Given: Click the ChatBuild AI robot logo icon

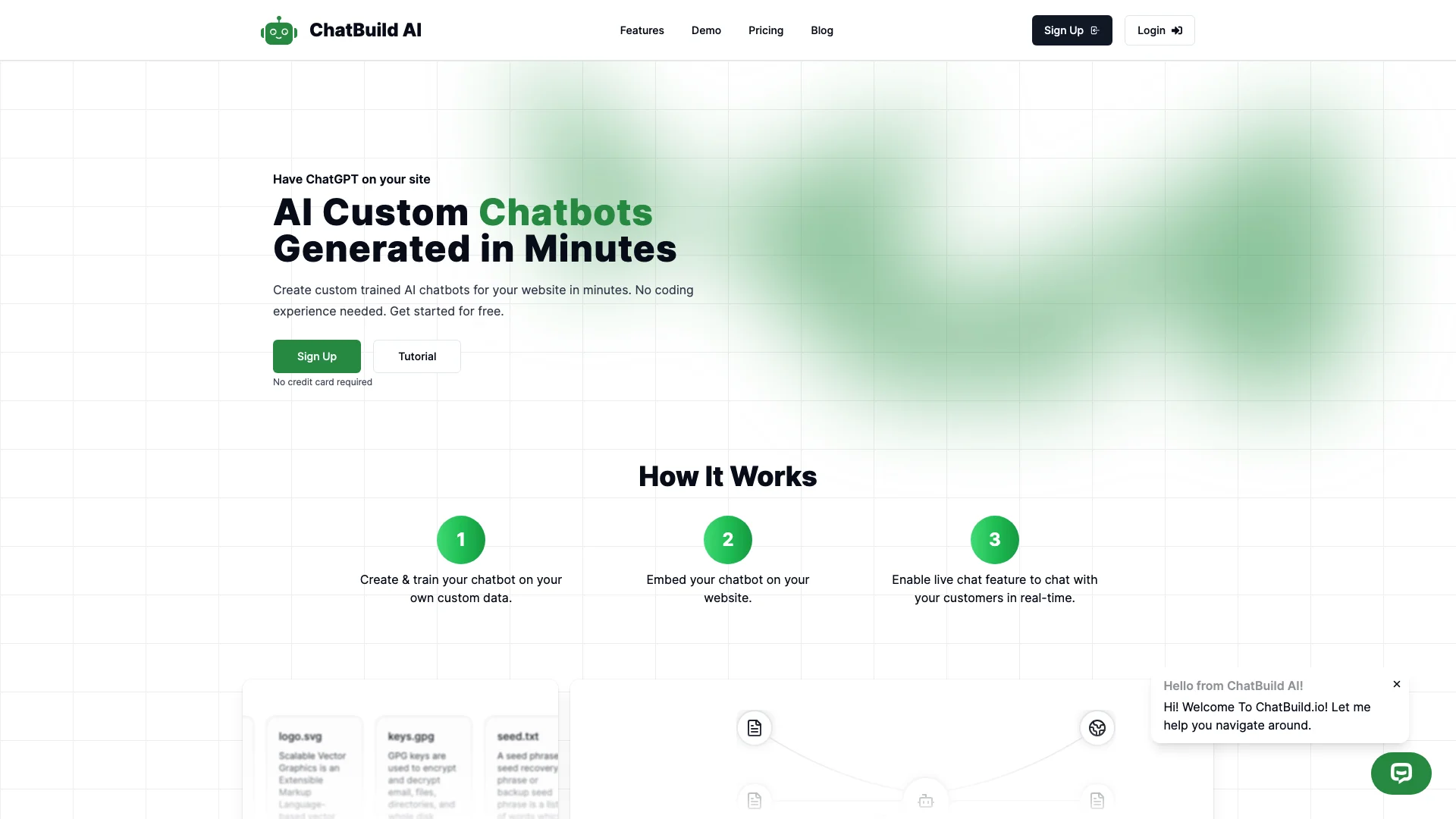Looking at the screenshot, I should tap(279, 30).
